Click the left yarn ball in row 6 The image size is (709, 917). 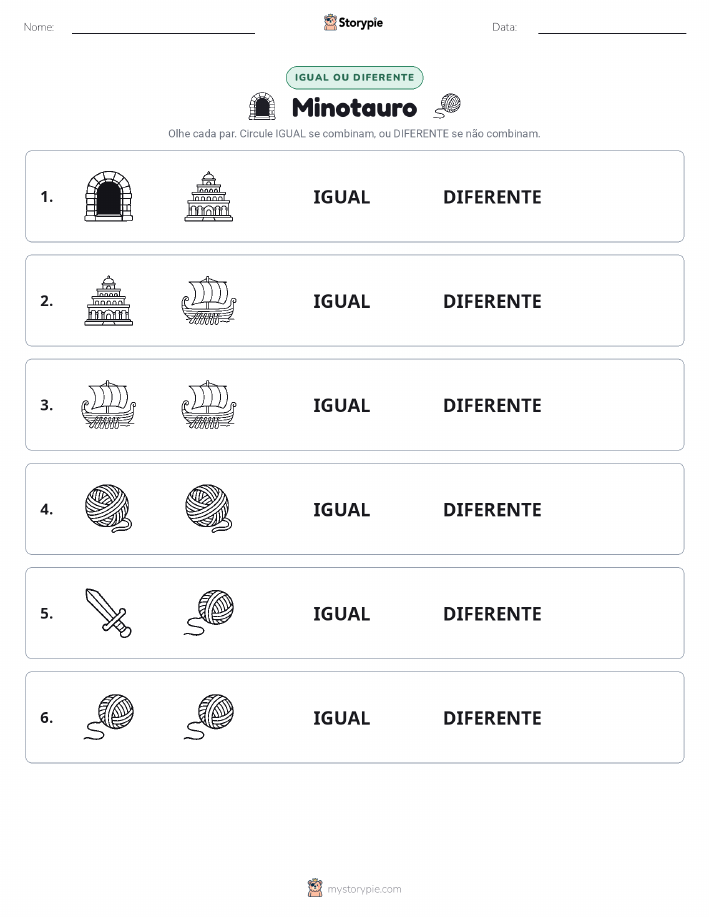point(109,717)
